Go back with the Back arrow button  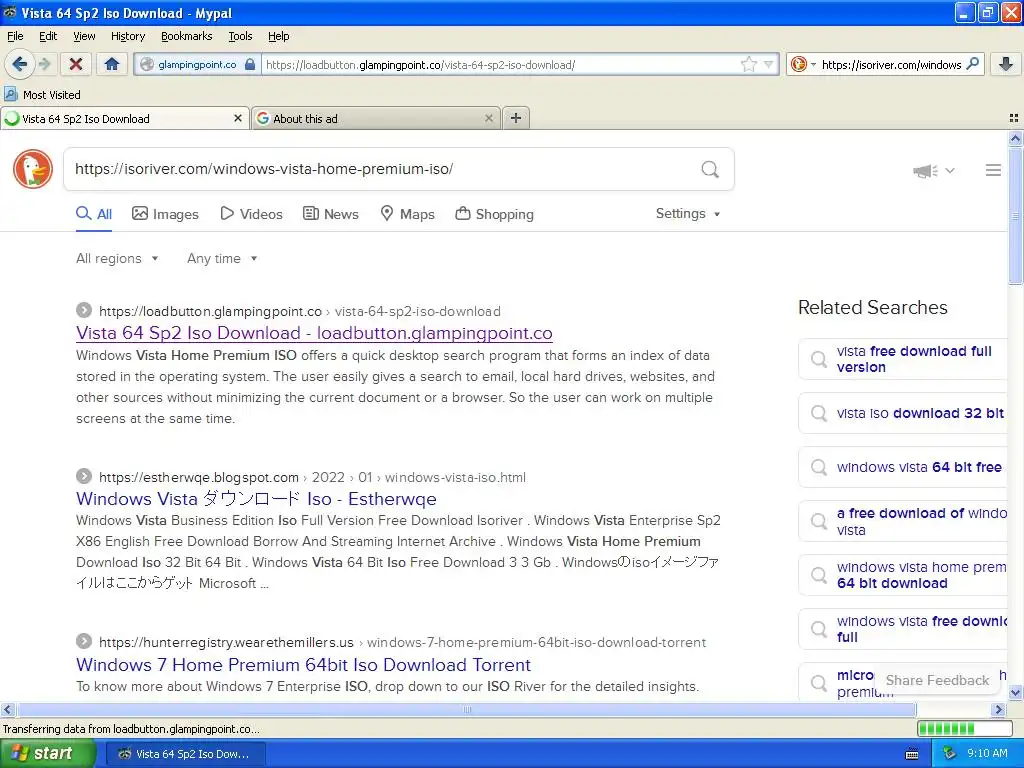(x=20, y=64)
